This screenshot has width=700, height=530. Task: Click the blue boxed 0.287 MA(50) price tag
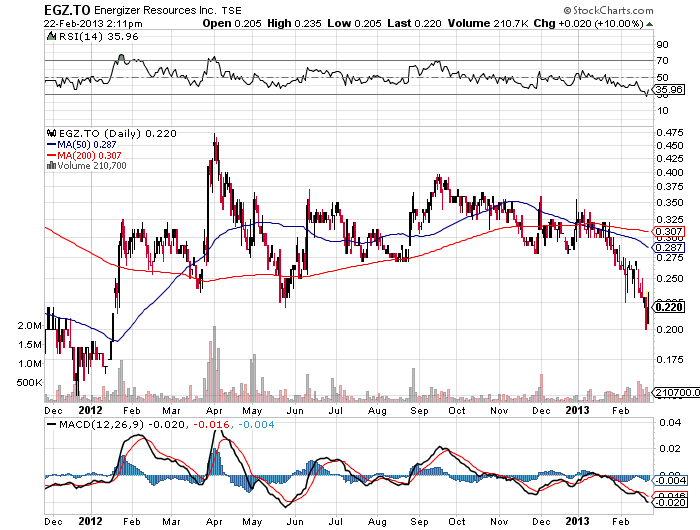pos(669,247)
